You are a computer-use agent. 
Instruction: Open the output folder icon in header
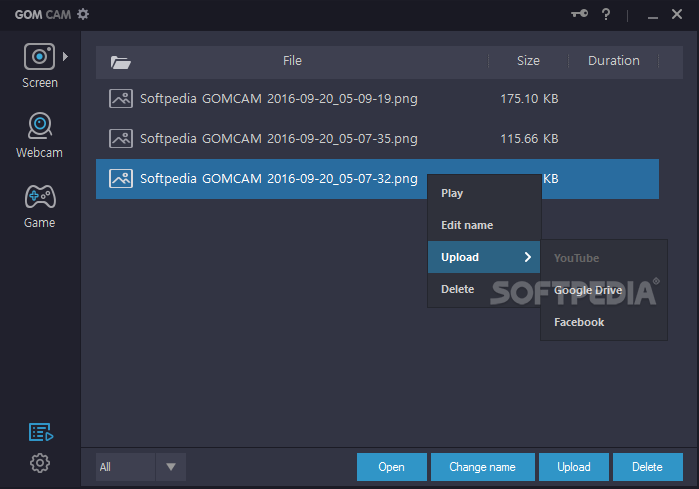[120, 62]
